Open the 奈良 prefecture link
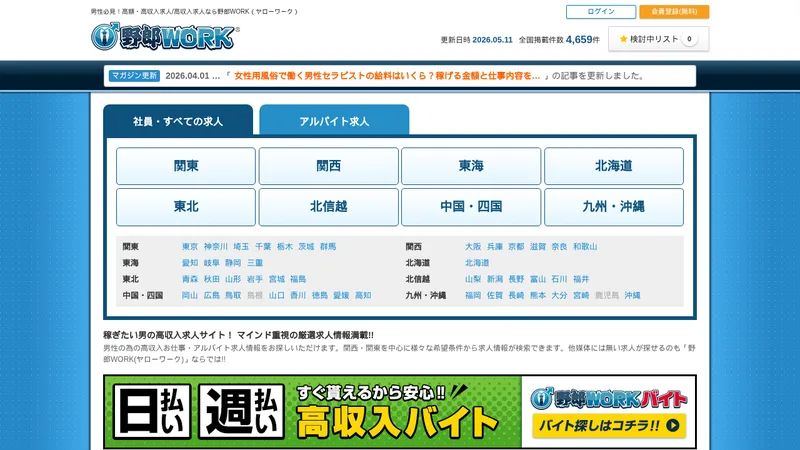The width and height of the screenshot is (800, 450). point(560,246)
